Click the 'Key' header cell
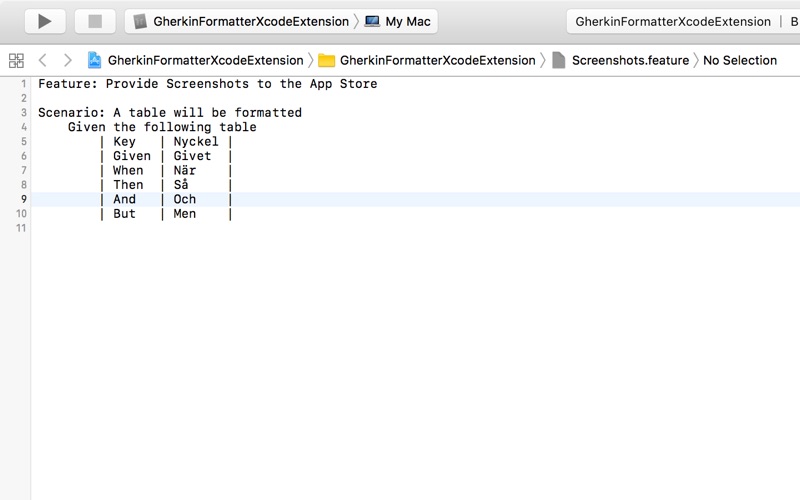800x500 pixels. (124, 141)
